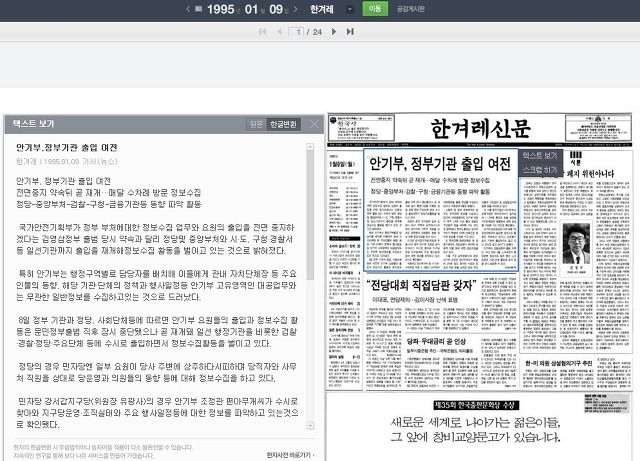This screenshot has width=640, height=461.
Task: Click the "전당대회 직접담판 갖자" article headline
Action: click(x=422, y=285)
